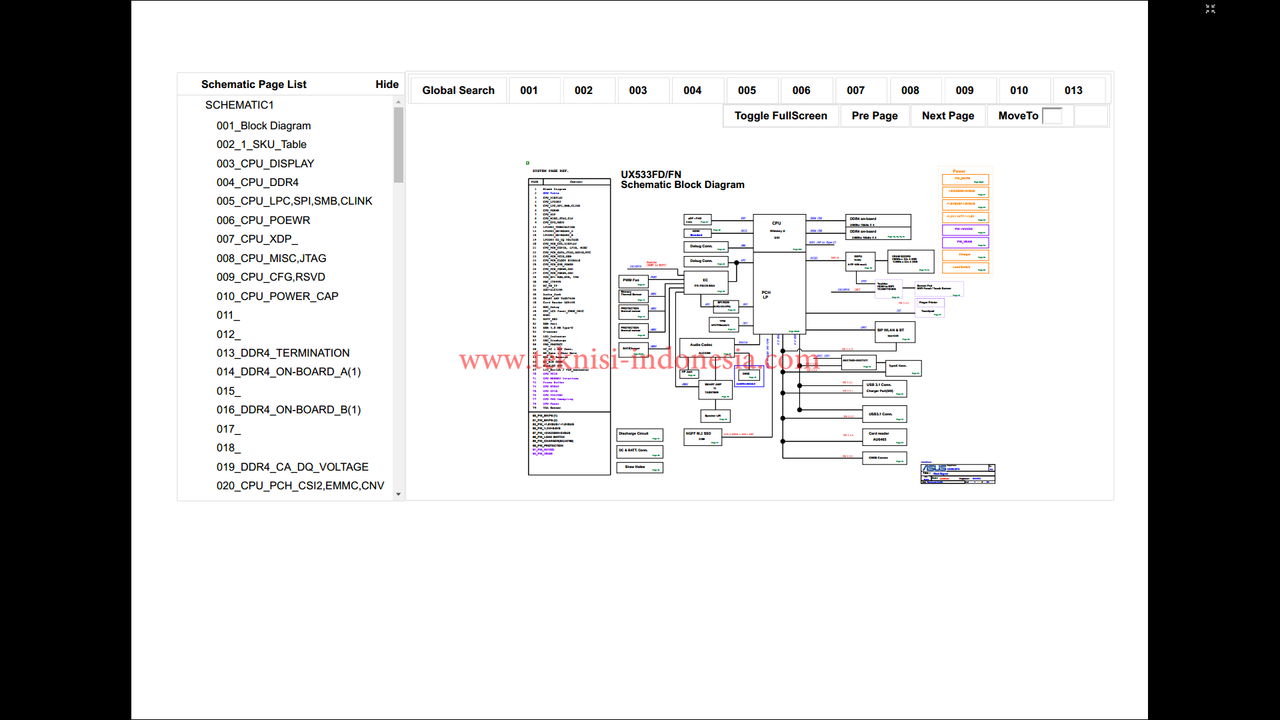
Task: Open 006_CPU_POEWR page
Action: 264,220
